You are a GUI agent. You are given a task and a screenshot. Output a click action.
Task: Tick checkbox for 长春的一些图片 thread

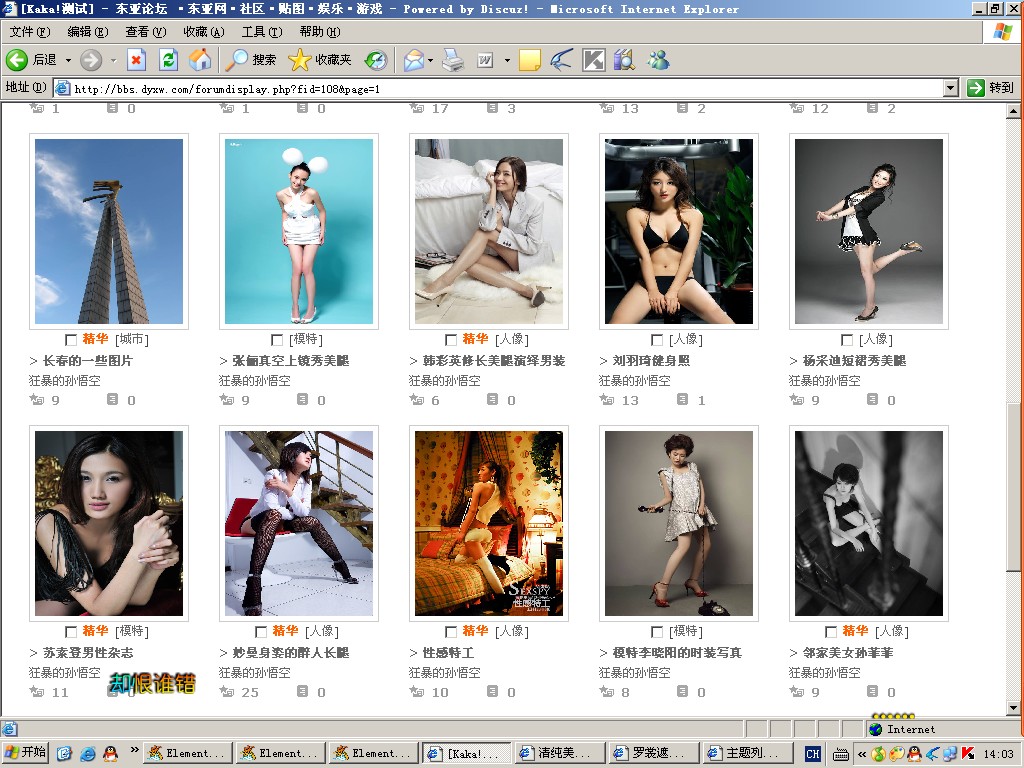(71, 340)
